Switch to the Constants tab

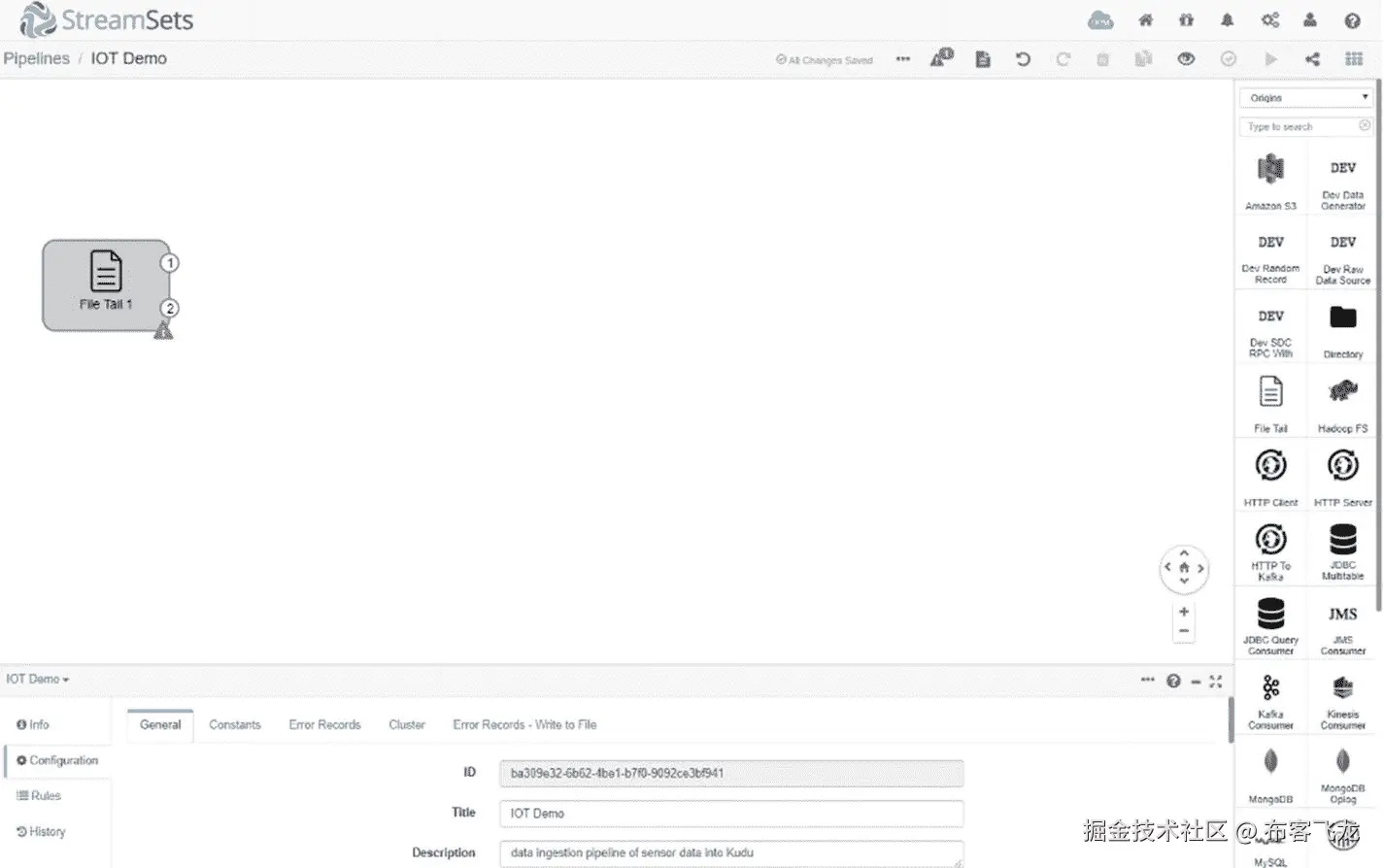234,724
